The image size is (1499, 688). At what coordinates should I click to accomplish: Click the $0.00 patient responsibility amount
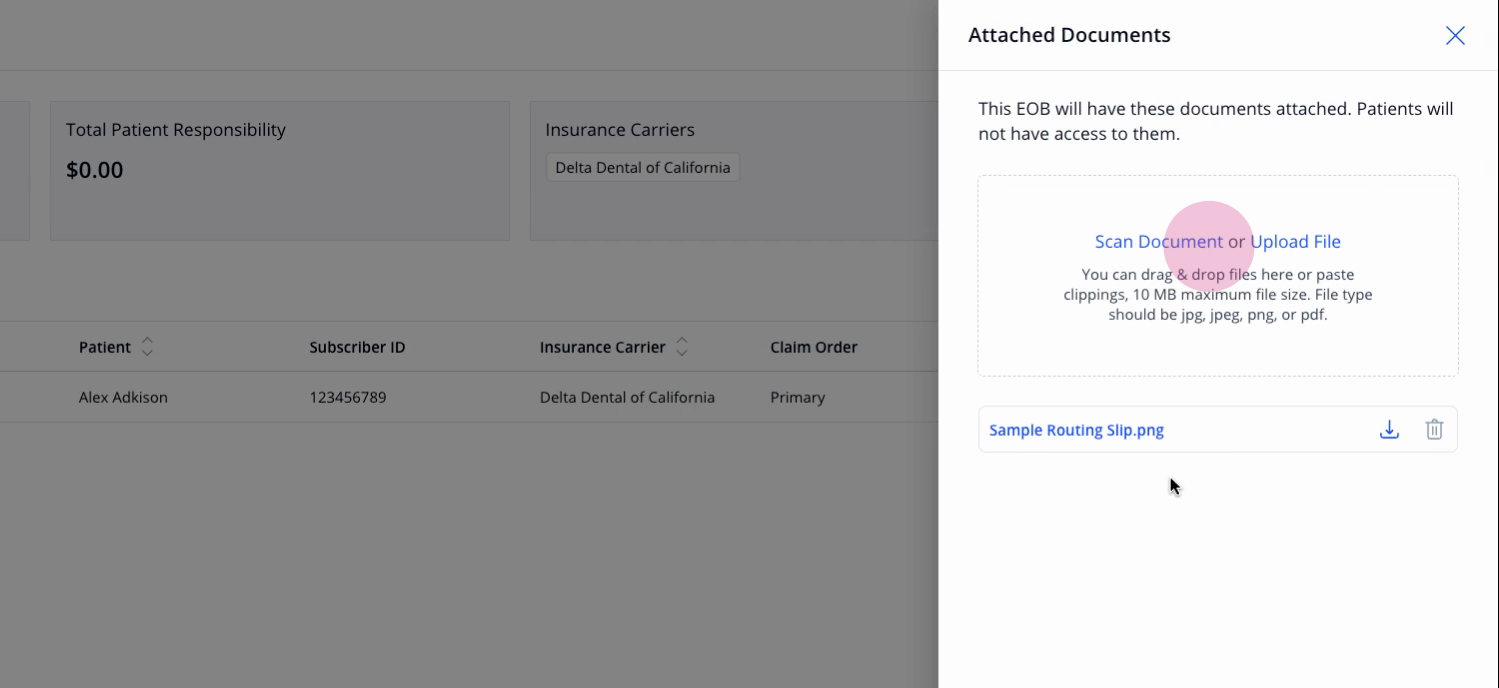click(94, 170)
